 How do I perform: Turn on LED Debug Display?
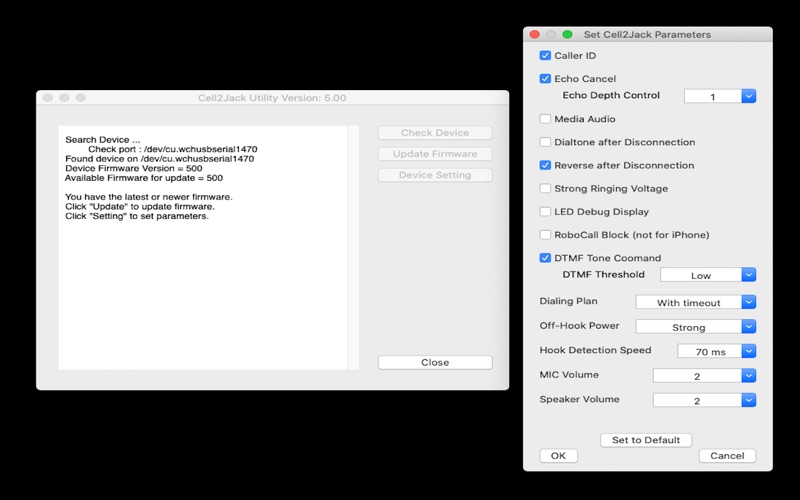[x=545, y=212]
